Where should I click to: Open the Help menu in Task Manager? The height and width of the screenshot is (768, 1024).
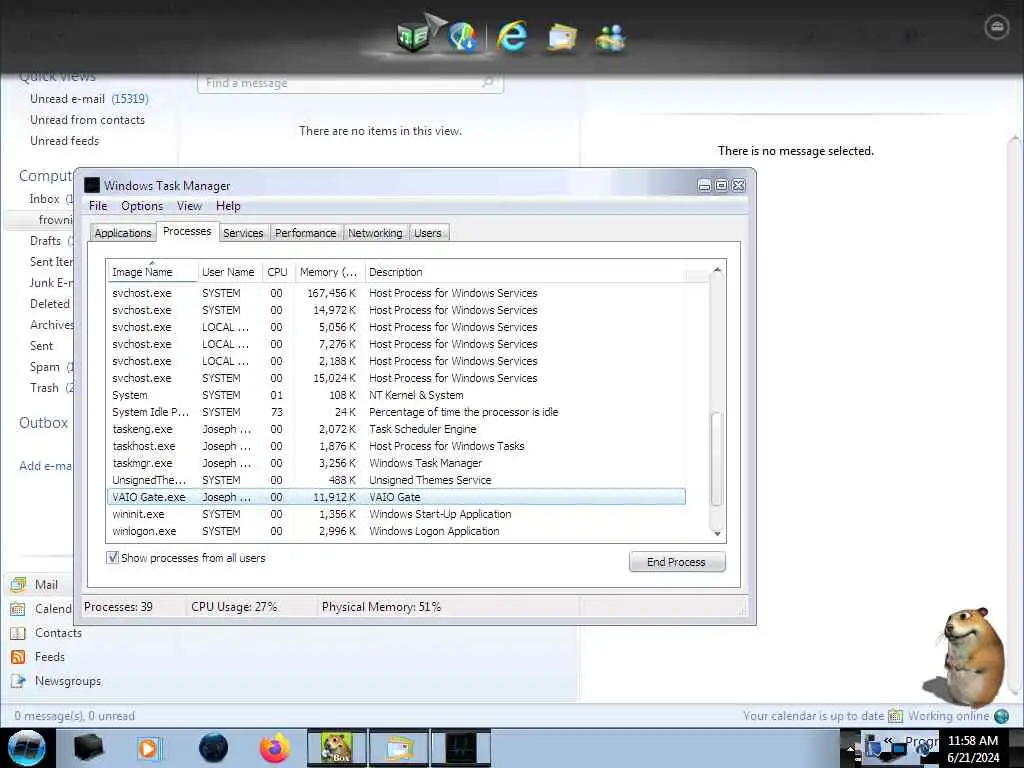coord(228,206)
